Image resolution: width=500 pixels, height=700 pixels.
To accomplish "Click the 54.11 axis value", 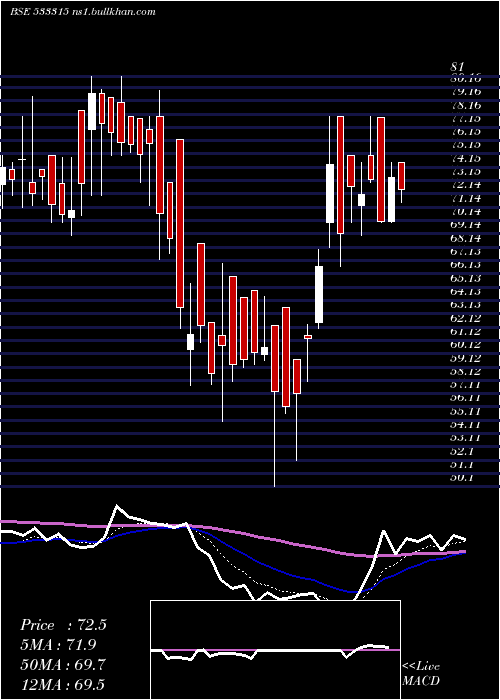I will click(465, 425).
